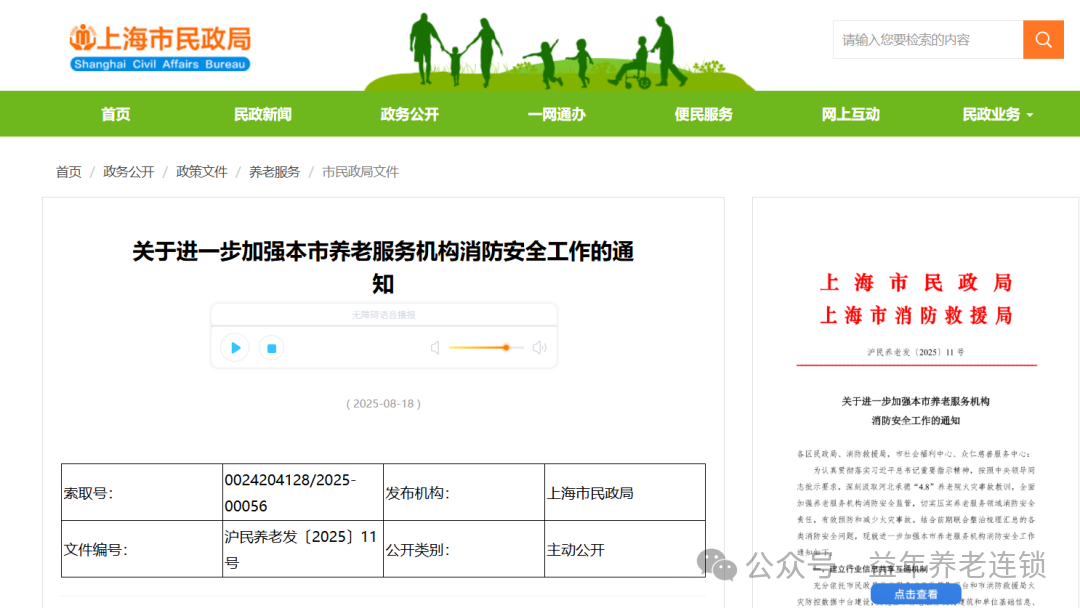
Task: Click the orange search magnifier button
Action: click(x=1043, y=39)
